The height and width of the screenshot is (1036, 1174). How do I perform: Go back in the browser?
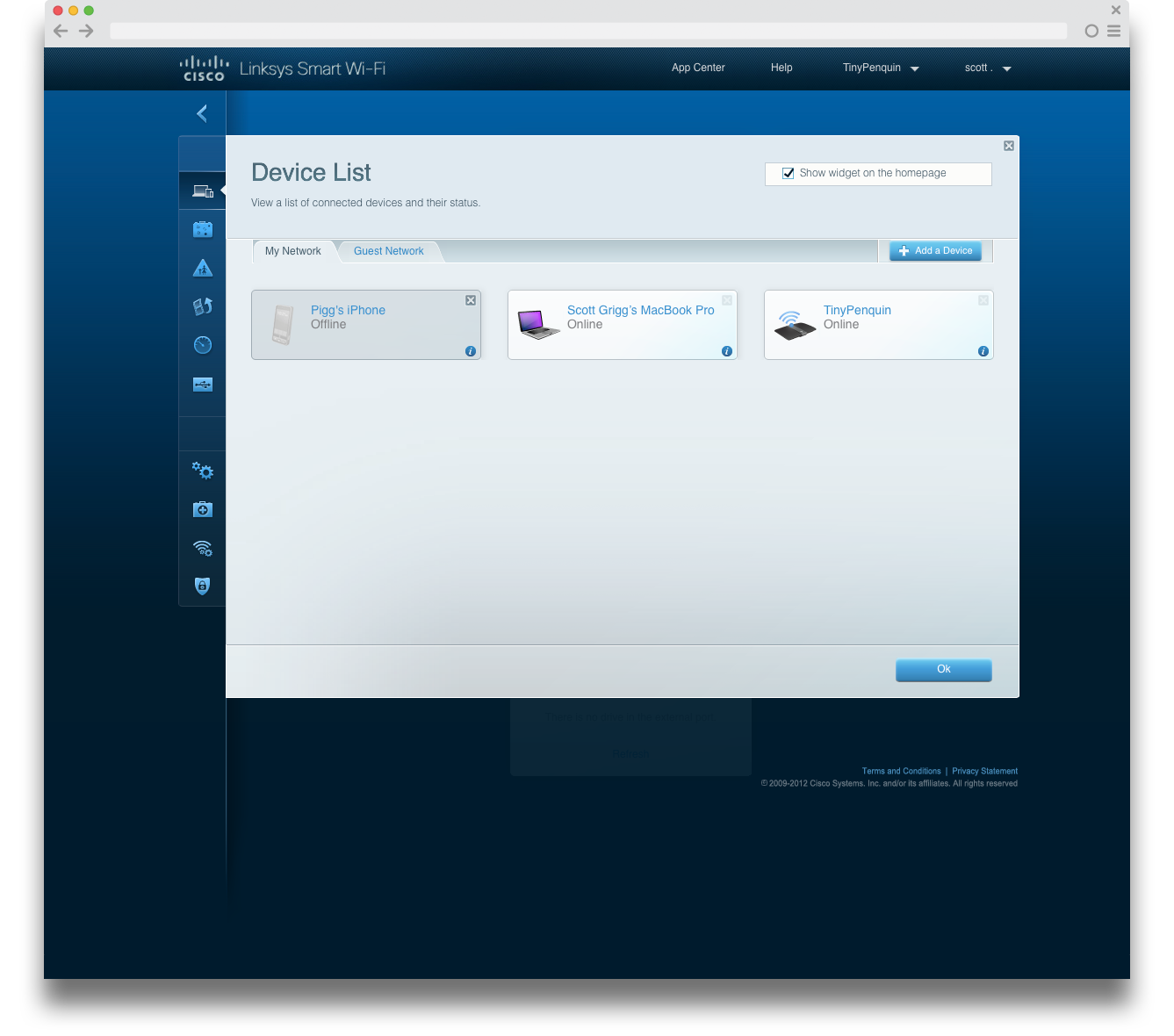tap(61, 31)
